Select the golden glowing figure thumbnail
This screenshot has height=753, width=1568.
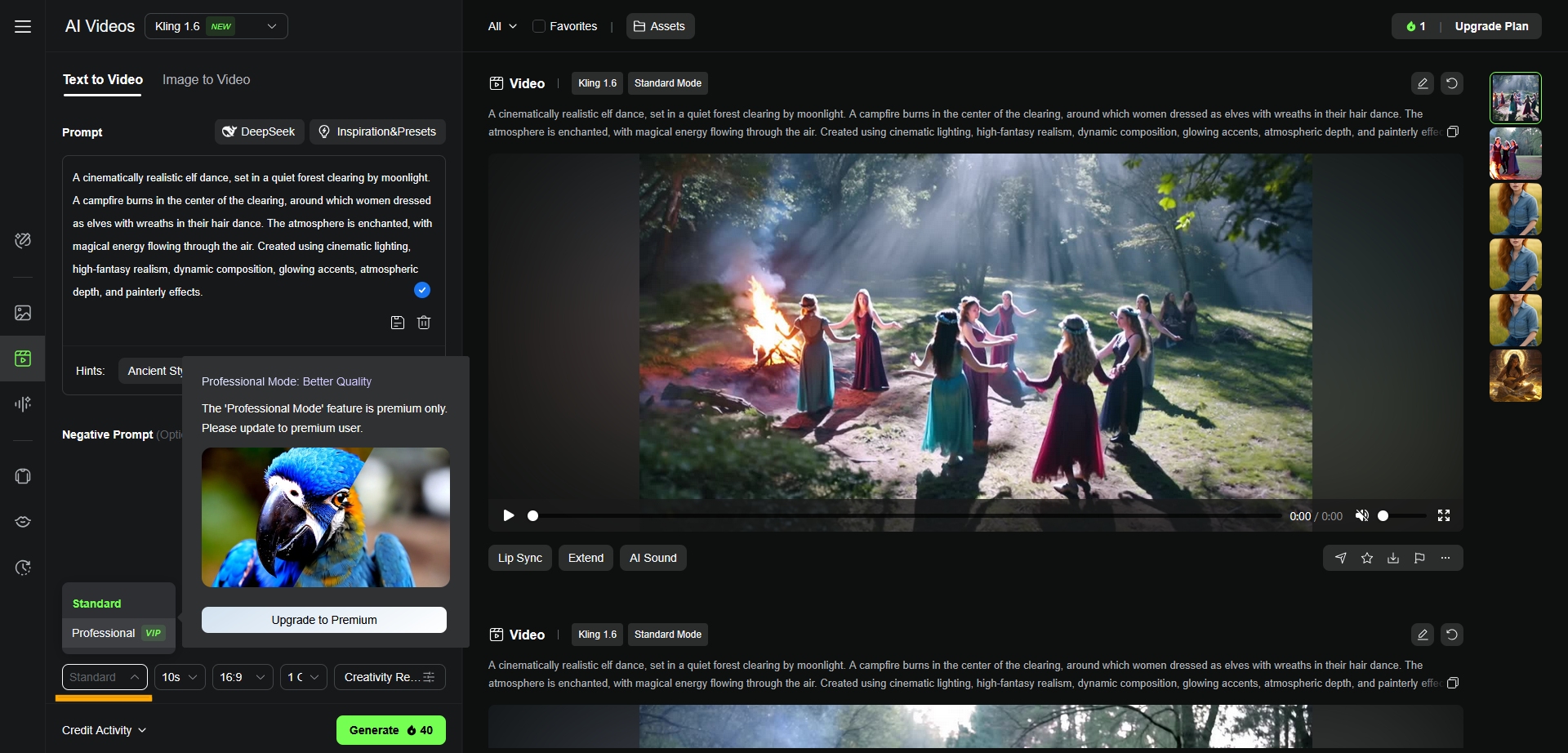point(1516,376)
